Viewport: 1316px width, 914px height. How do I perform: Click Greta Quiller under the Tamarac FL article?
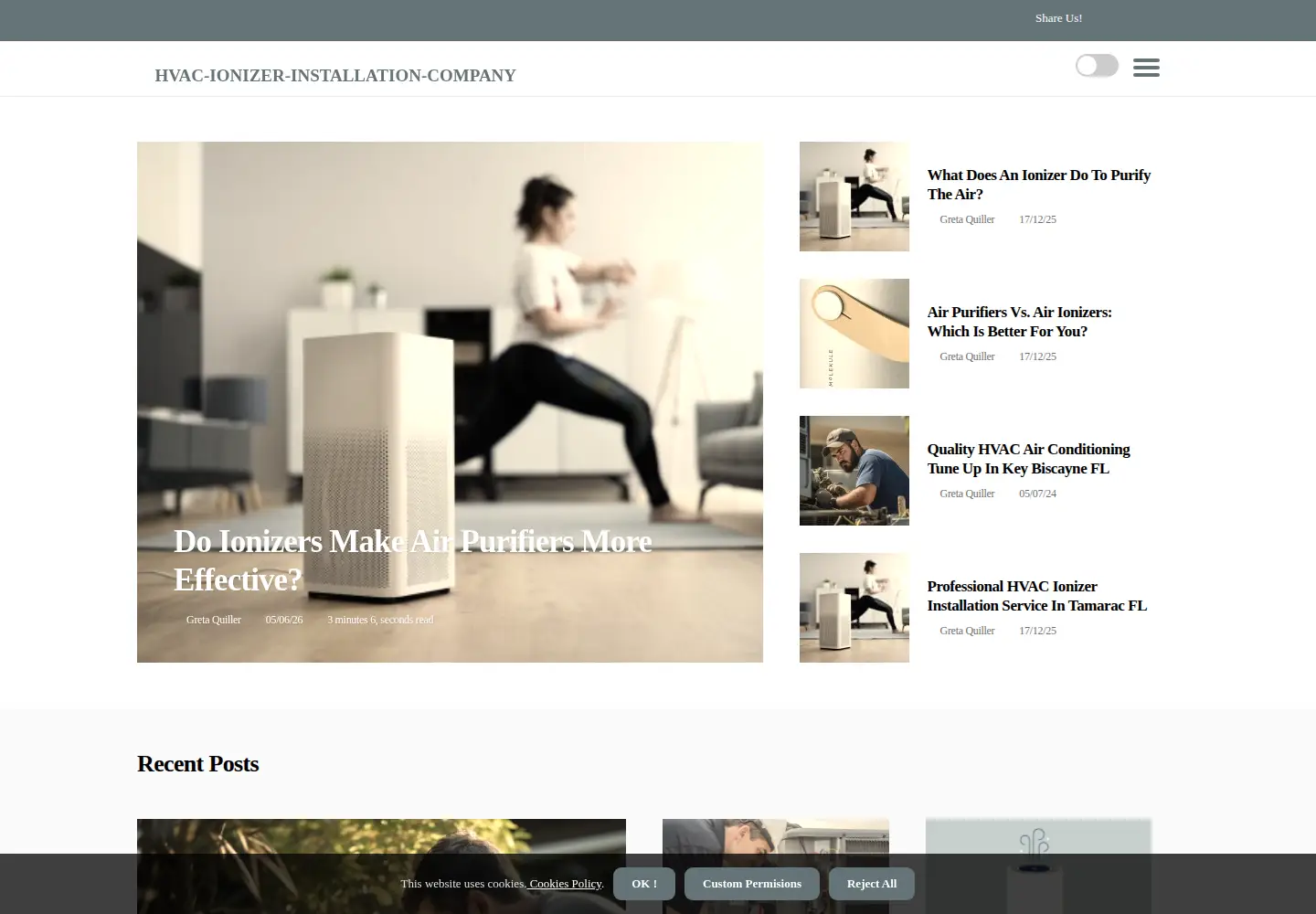tap(967, 631)
